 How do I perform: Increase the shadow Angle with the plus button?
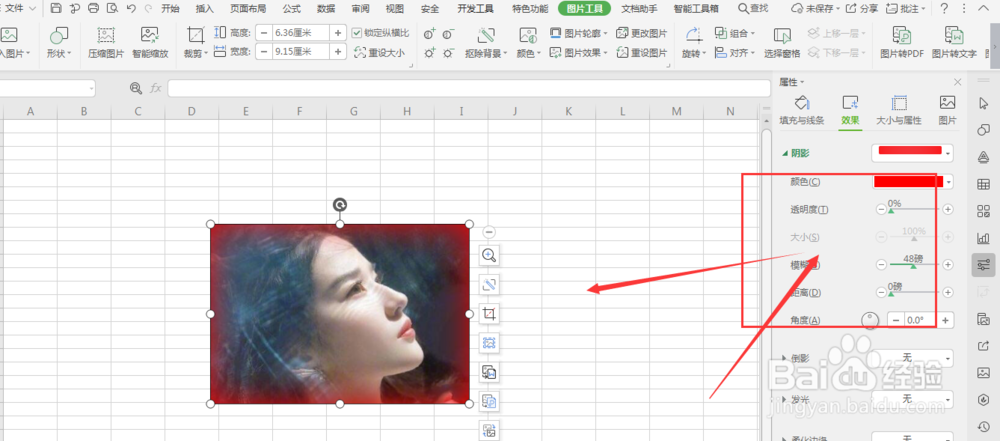[946, 320]
